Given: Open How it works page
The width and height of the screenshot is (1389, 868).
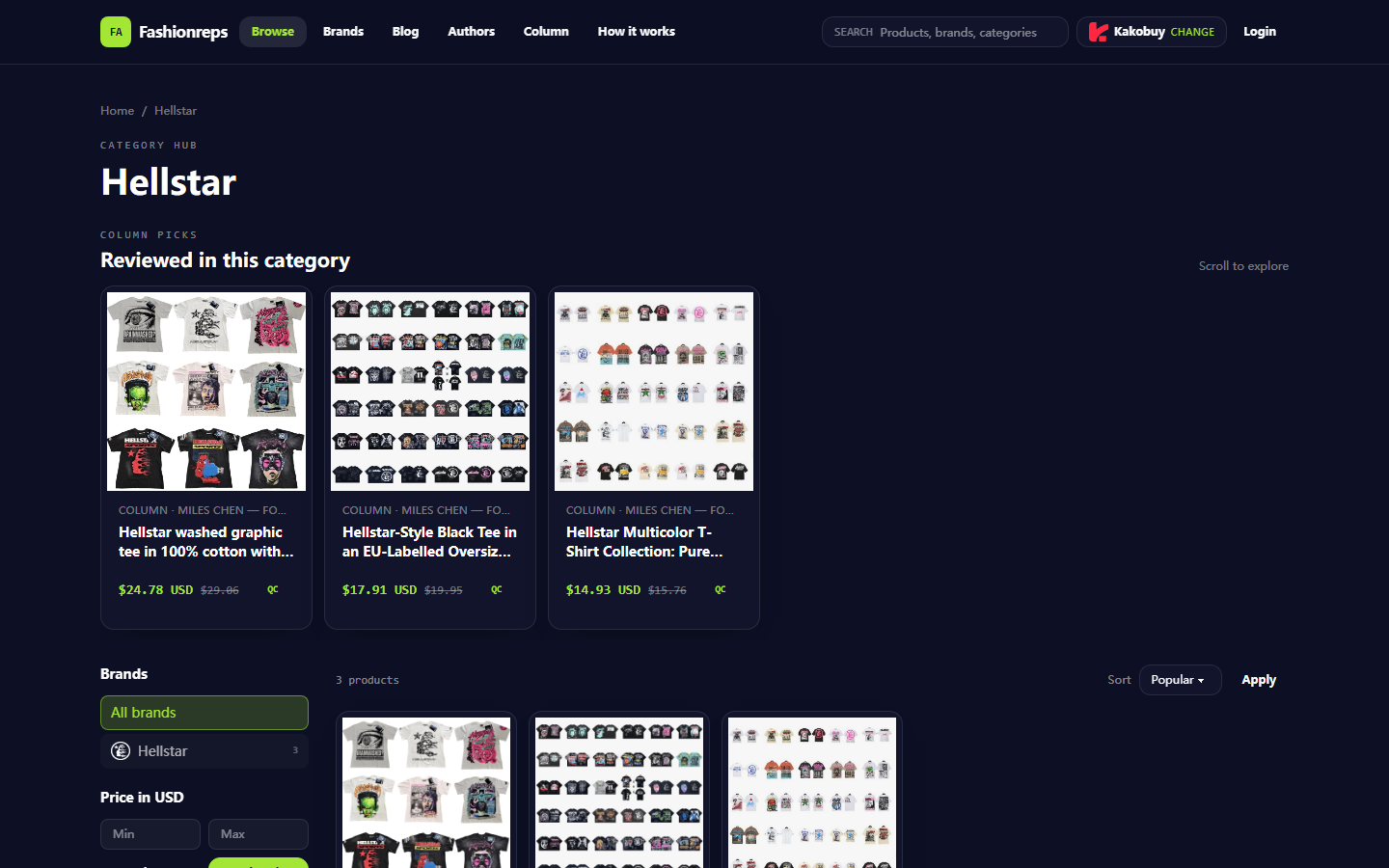Looking at the screenshot, I should [636, 32].
